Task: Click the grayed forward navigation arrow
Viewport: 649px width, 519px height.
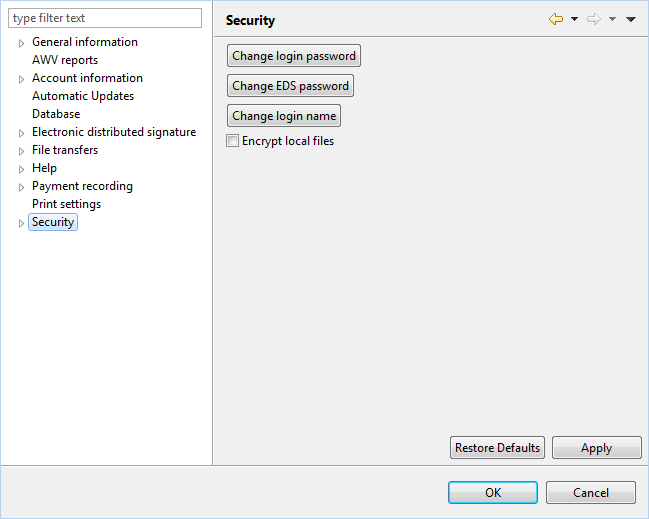Action: [x=594, y=19]
